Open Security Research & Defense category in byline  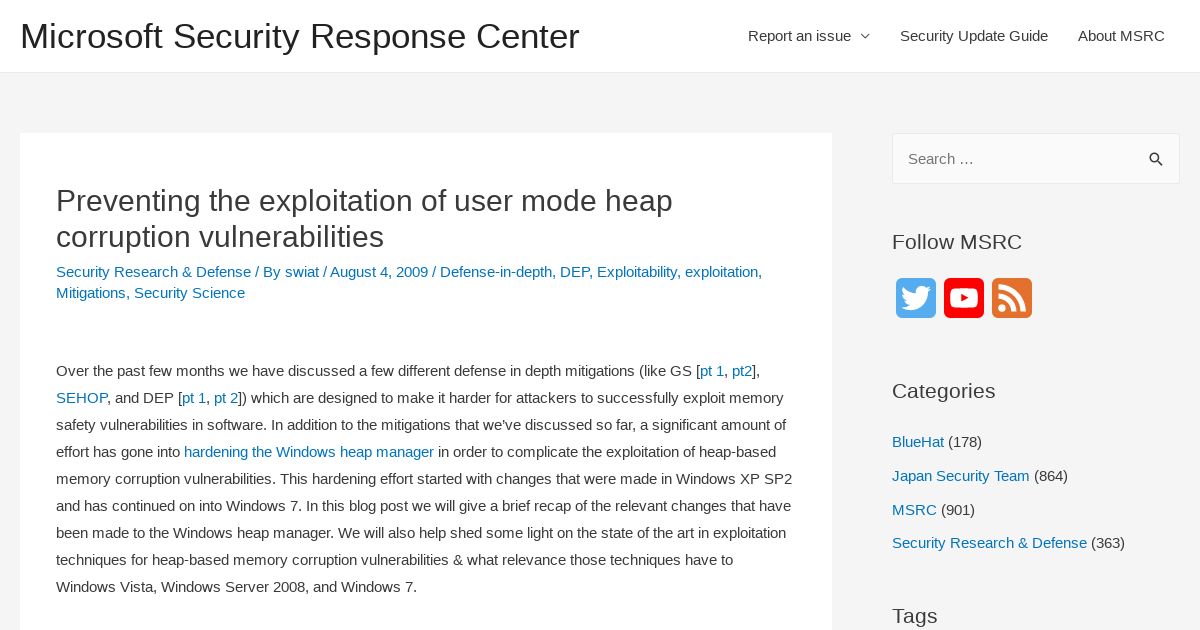tap(153, 272)
